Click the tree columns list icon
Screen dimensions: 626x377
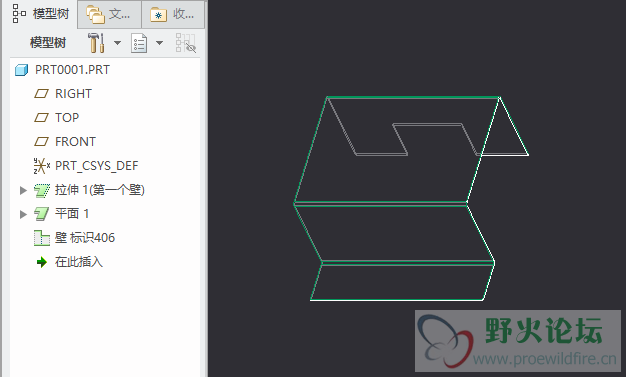coord(139,43)
